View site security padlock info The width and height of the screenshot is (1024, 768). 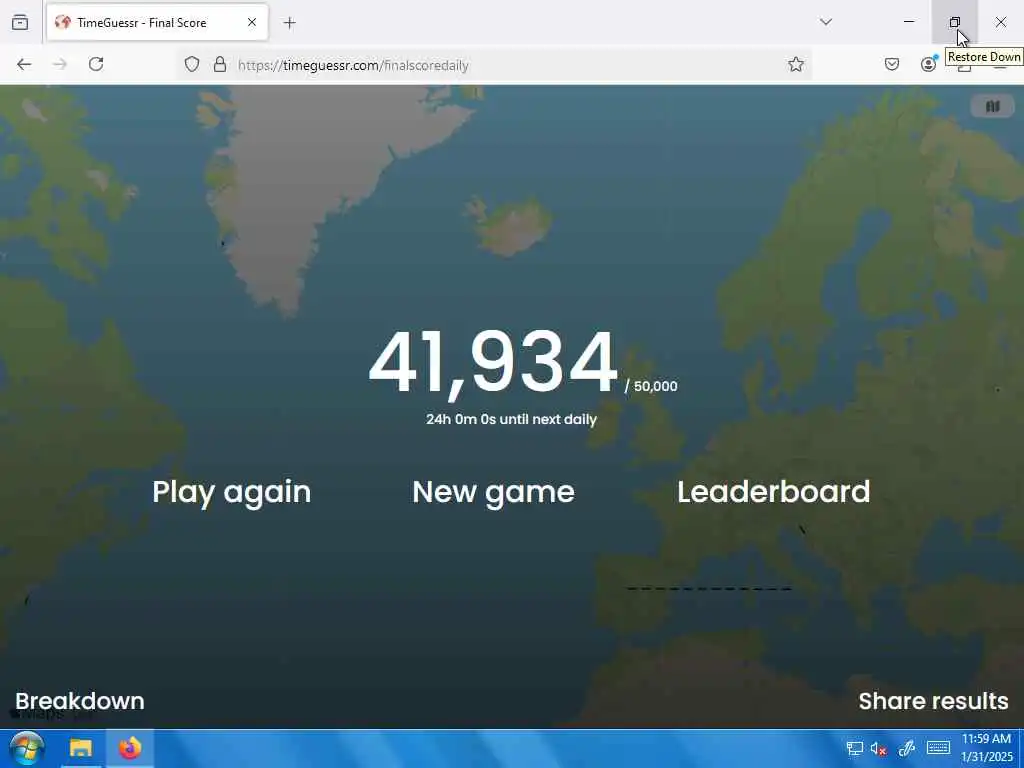220,64
